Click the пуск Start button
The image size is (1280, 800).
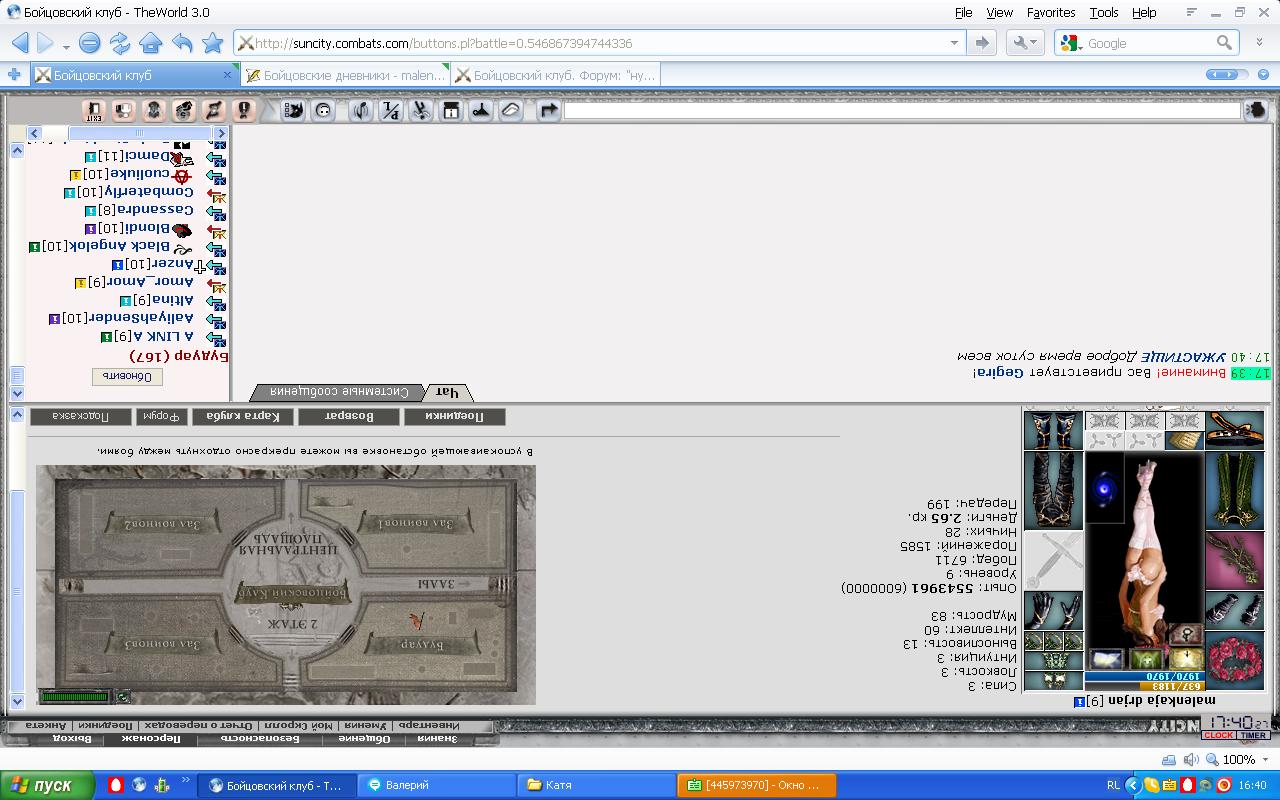click(x=48, y=785)
